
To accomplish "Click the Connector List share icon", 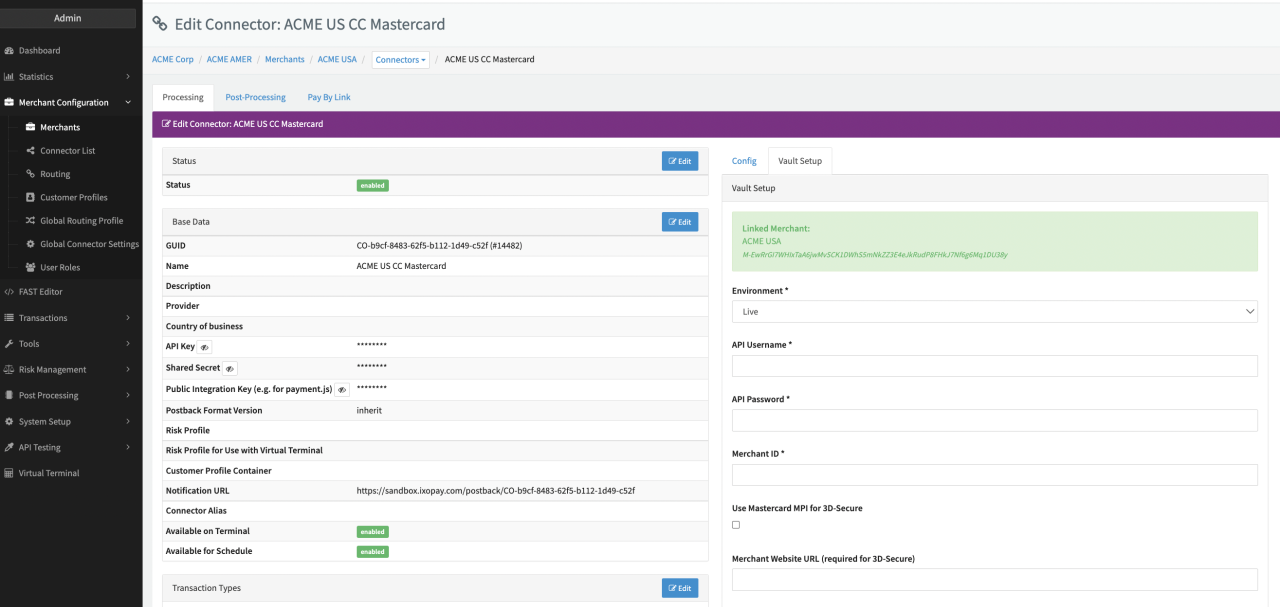I will pos(30,151).
